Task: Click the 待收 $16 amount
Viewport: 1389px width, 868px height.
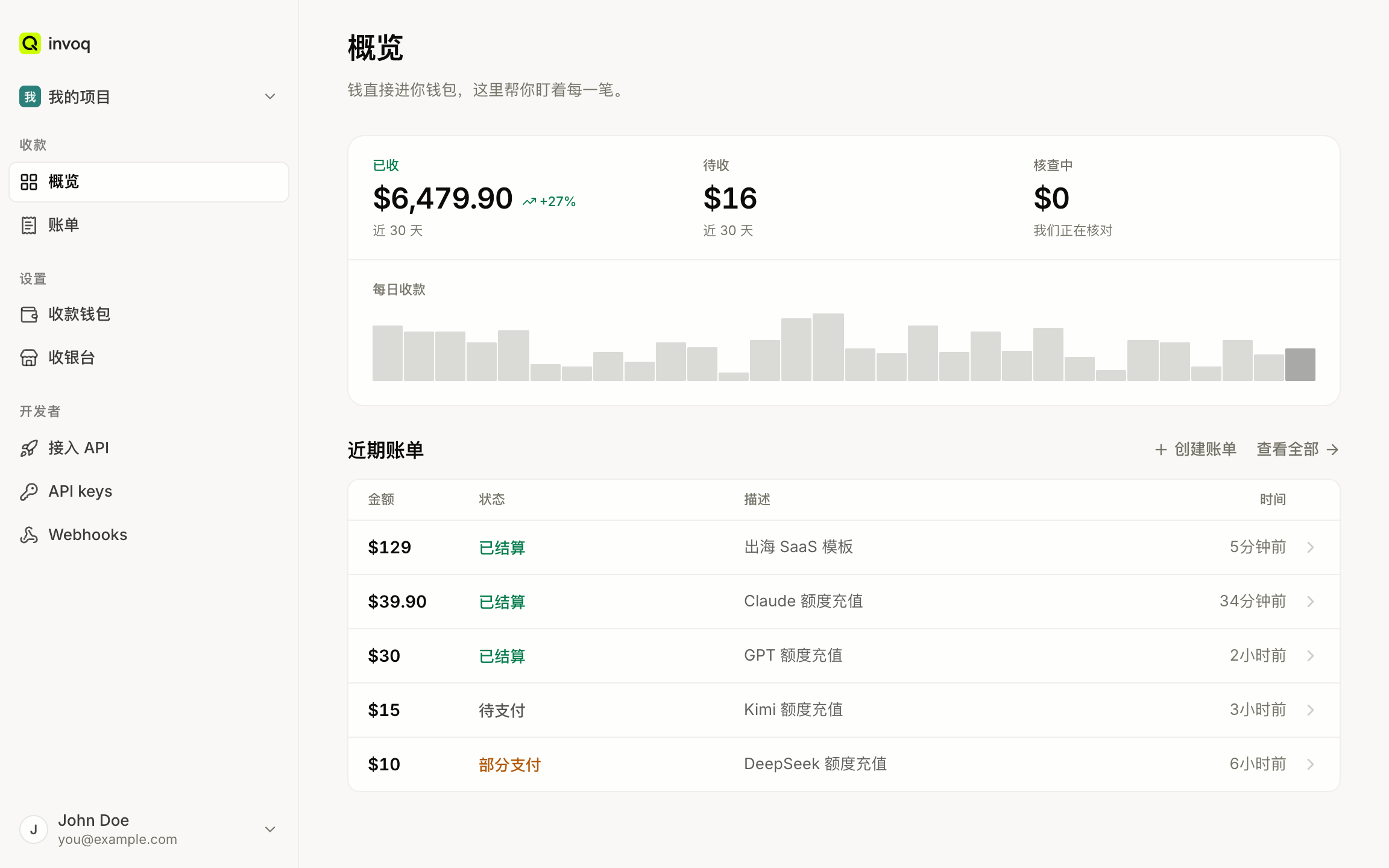Action: click(x=730, y=198)
